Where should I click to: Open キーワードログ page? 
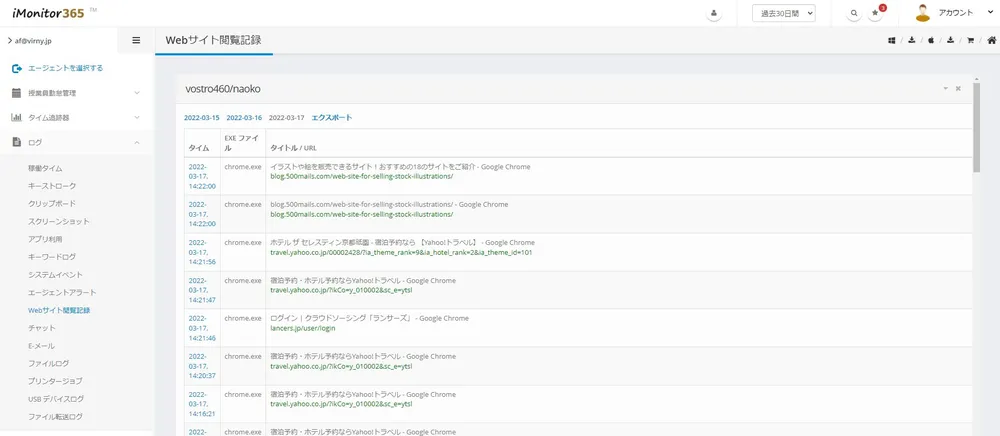(x=52, y=257)
